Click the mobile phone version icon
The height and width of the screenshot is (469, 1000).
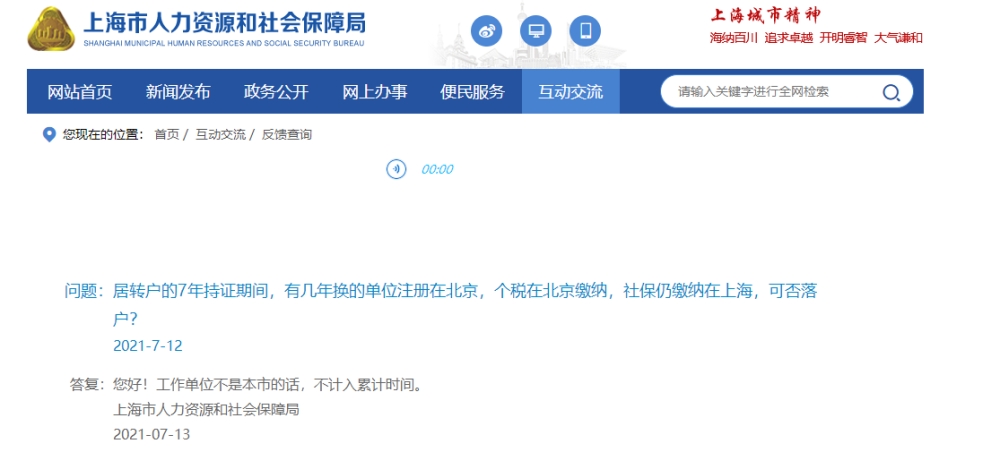(x=585, y=31)
